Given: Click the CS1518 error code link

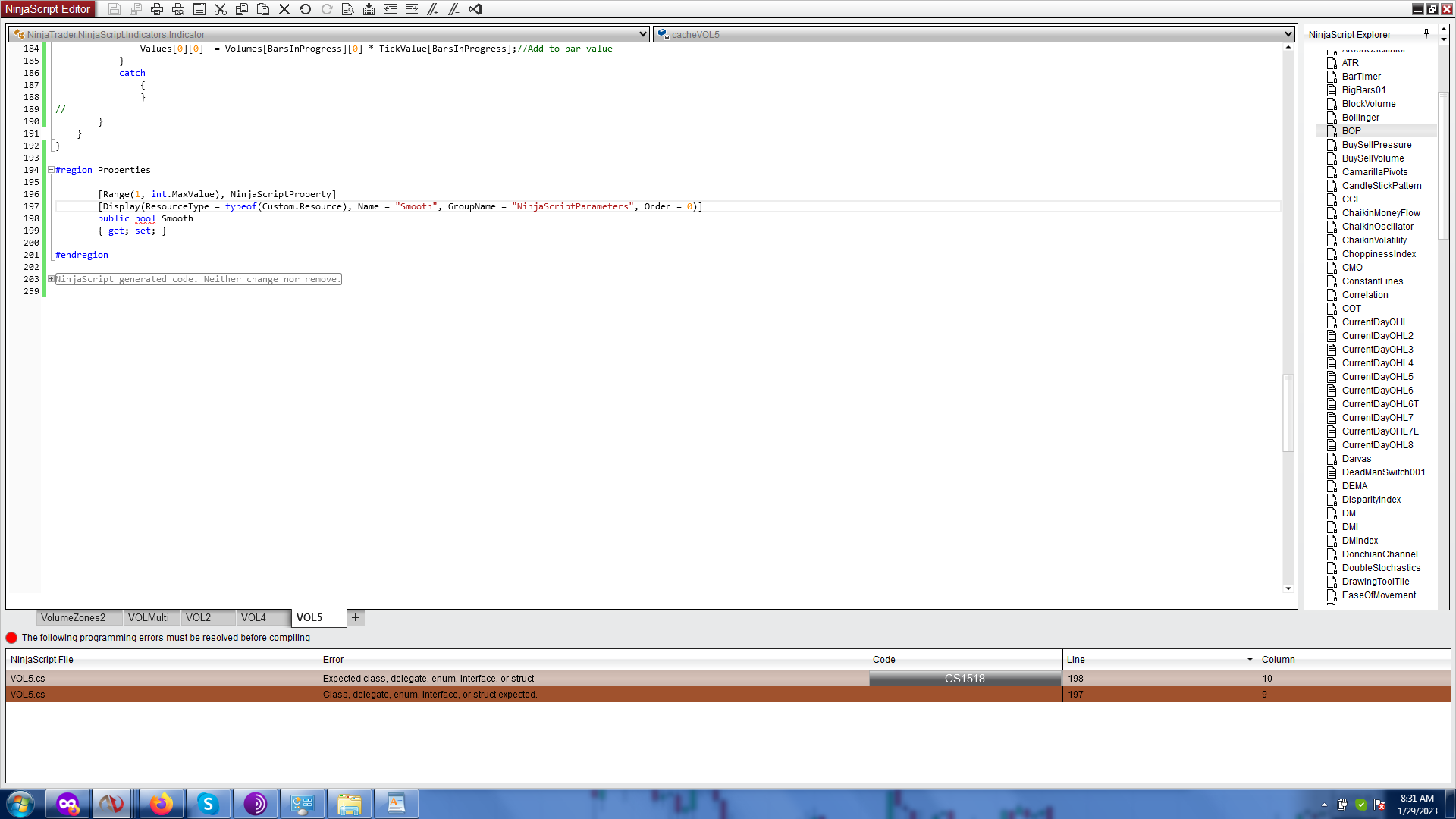Looking at the screenshot, I should (x=965, y=679).
